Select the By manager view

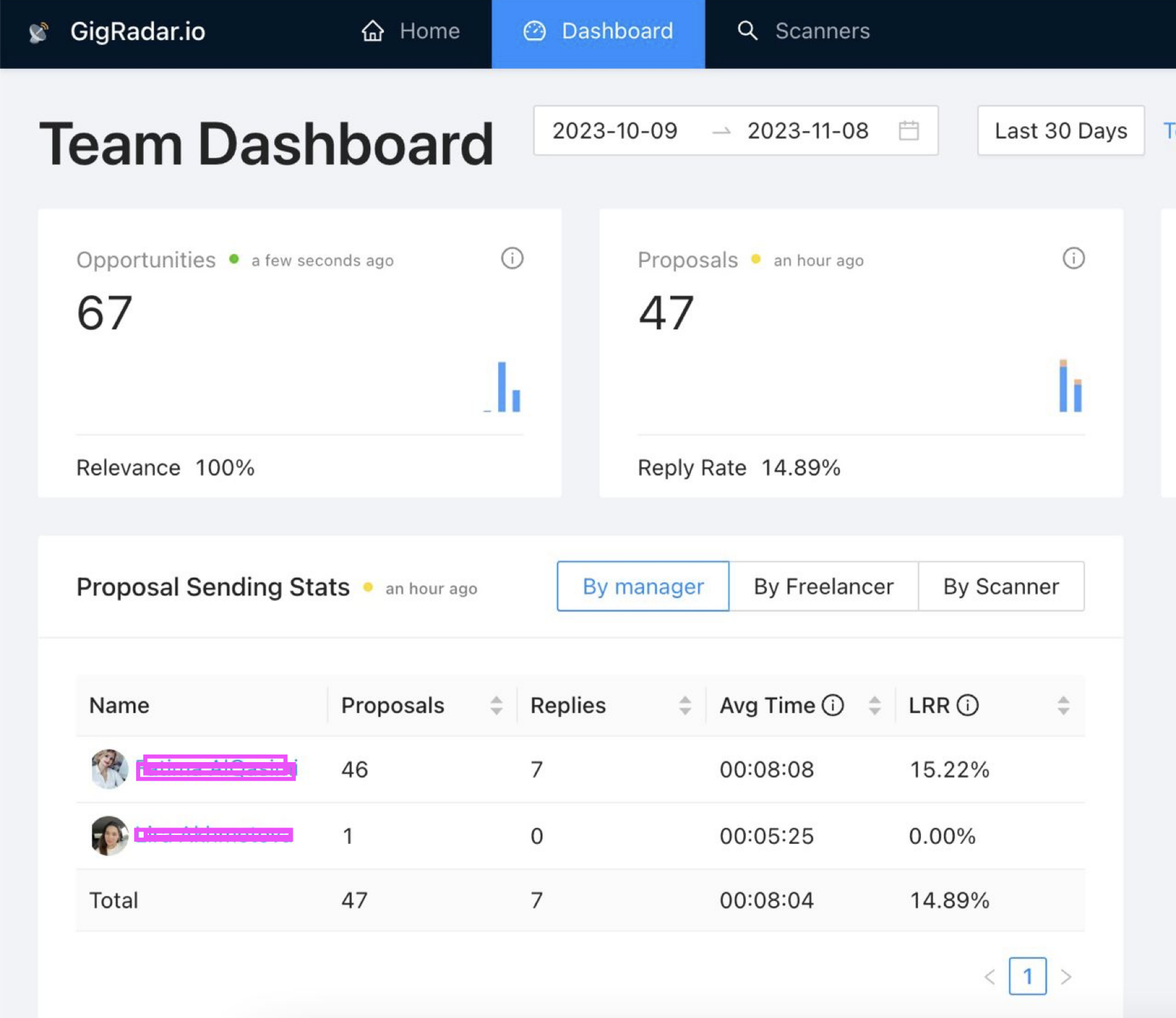coord(642,586)
